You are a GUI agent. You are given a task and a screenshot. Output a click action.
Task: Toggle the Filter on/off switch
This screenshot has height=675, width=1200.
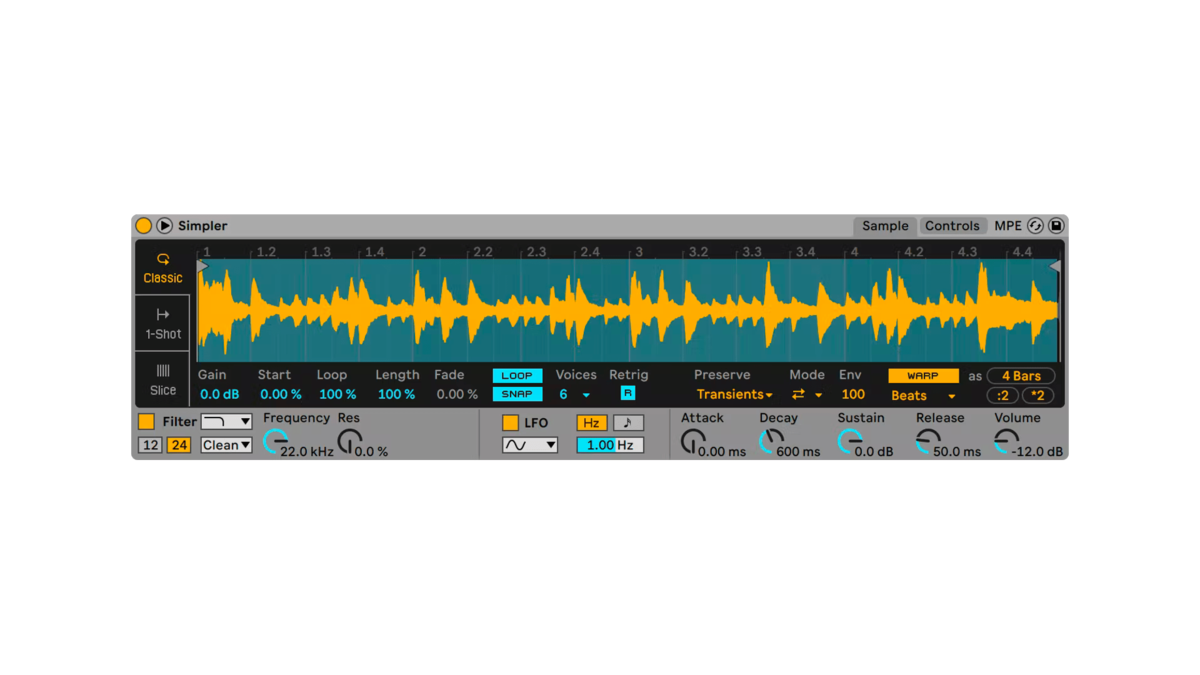tap(146, 422)
